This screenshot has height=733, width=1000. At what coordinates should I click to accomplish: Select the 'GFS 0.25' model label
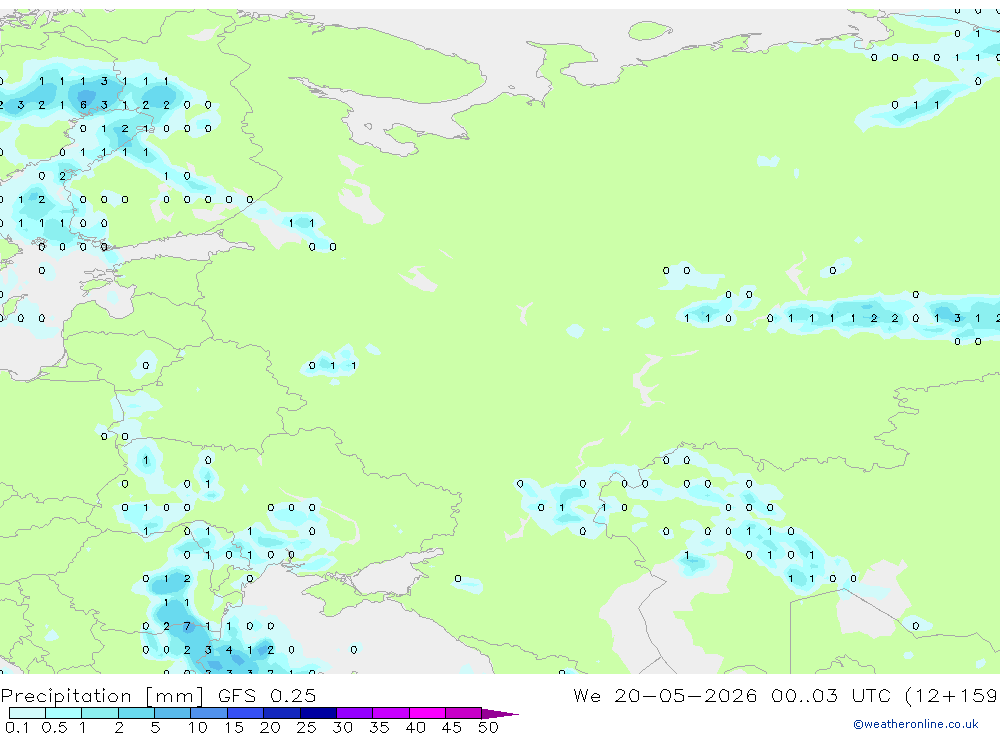[x=267, y=695]
